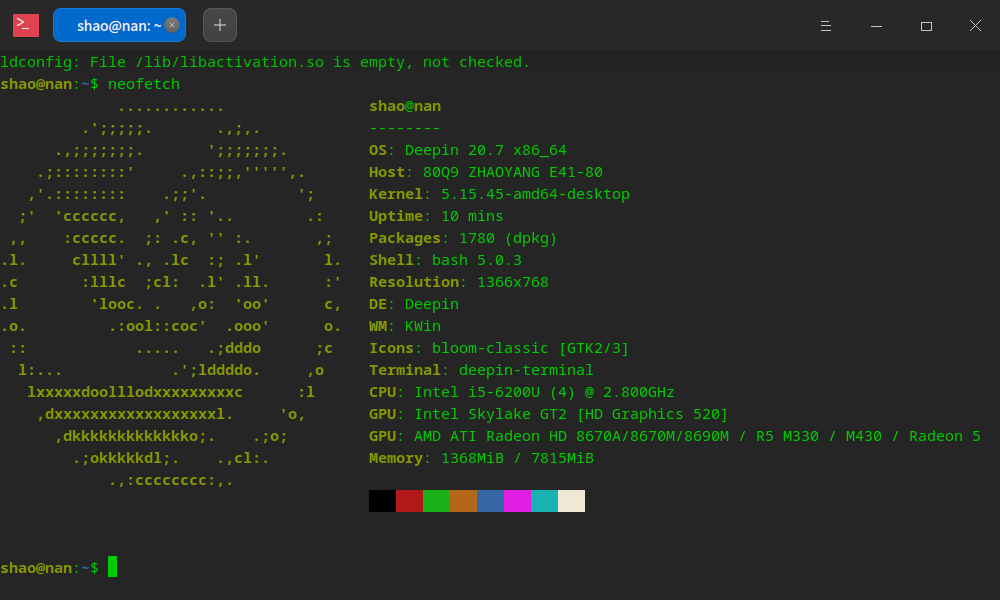Open the terminal hamburger menu

(x=825, y=25)
